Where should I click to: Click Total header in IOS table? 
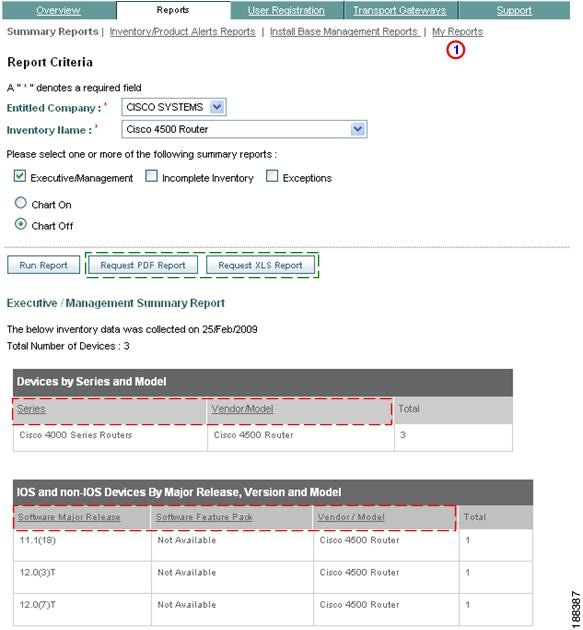(475, 517)
